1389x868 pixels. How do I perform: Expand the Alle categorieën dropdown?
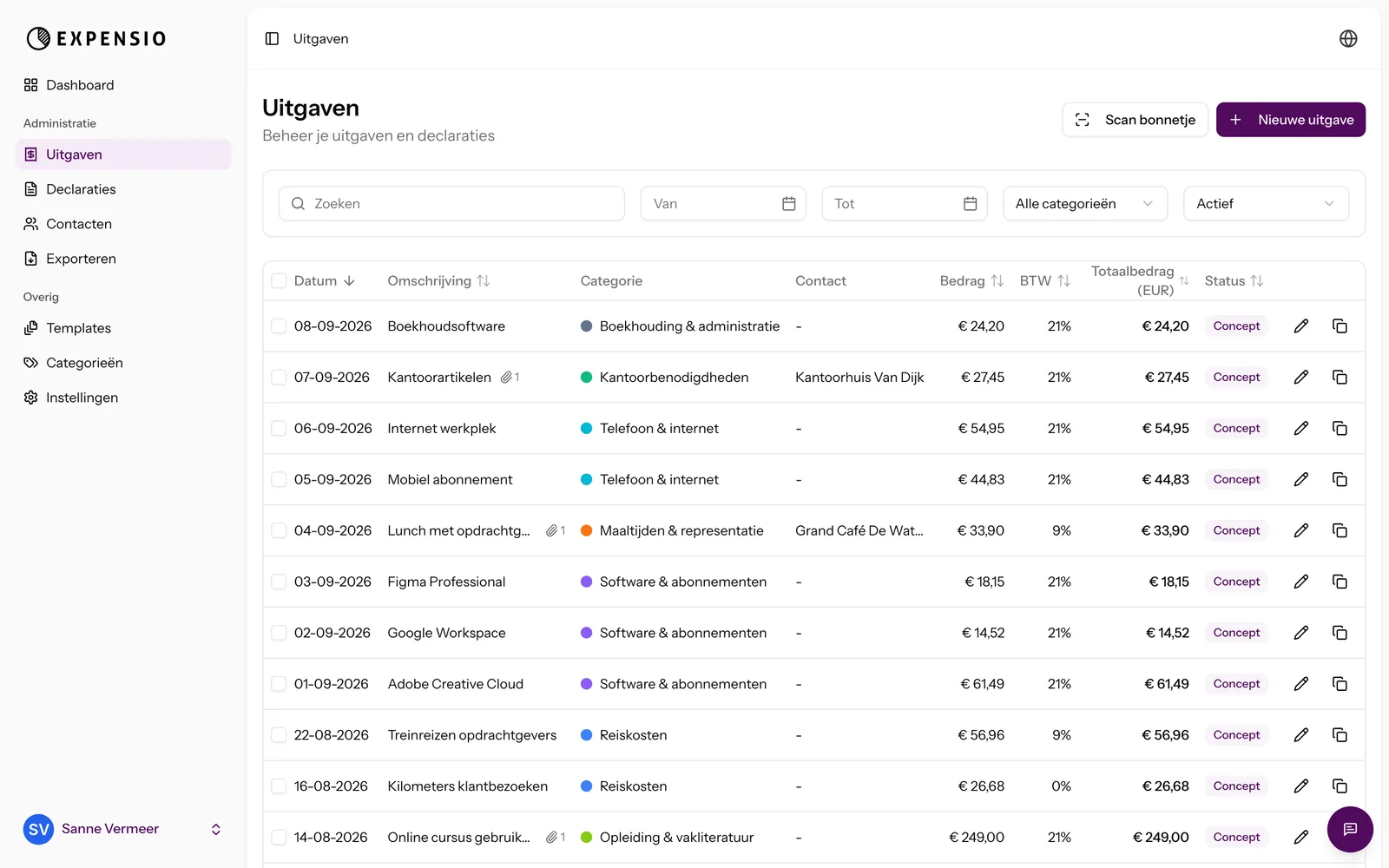tap(1085, 204)
